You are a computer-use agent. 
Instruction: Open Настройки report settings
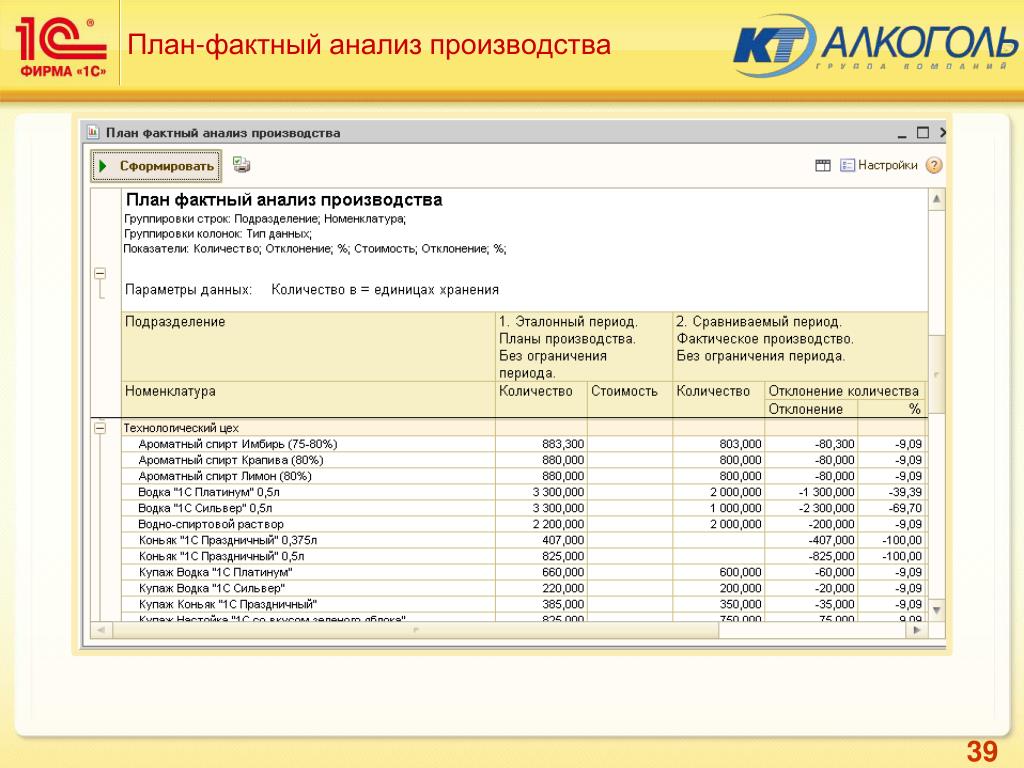click(879, 166)
